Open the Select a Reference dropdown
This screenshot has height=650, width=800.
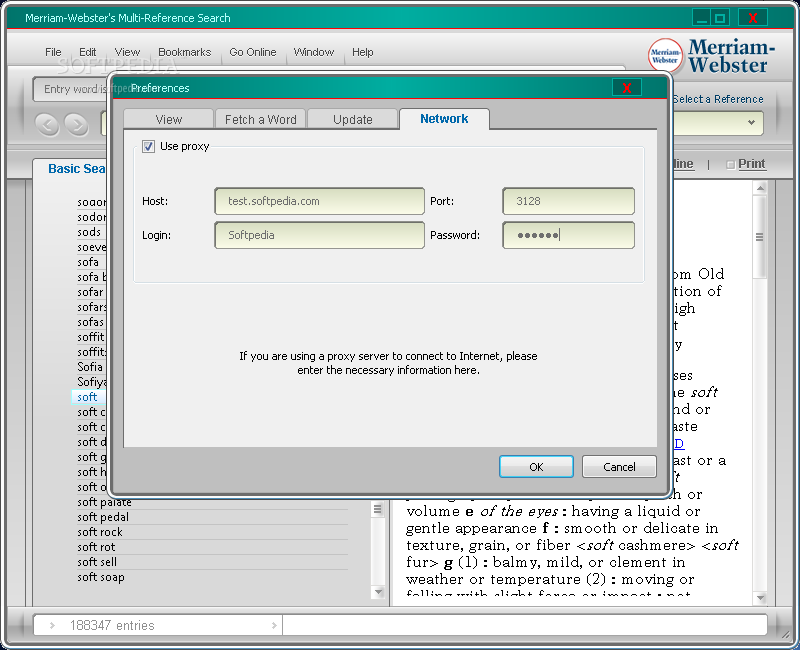(x=751, y=122)
